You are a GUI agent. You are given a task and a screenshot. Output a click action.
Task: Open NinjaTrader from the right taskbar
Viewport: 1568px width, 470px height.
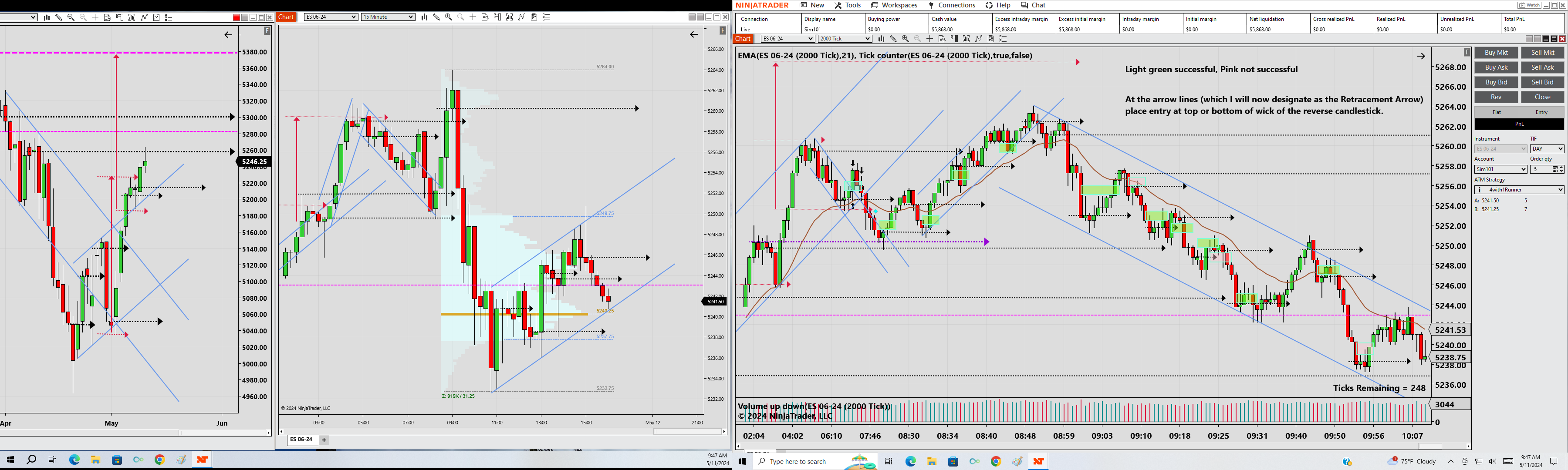[1038, 461]
